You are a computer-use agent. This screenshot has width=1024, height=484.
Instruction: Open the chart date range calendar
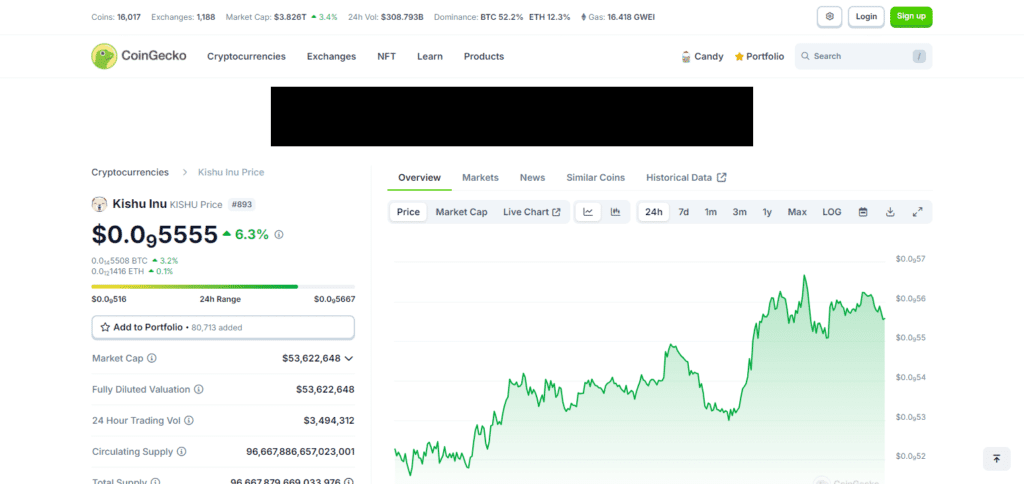(863, 212)
